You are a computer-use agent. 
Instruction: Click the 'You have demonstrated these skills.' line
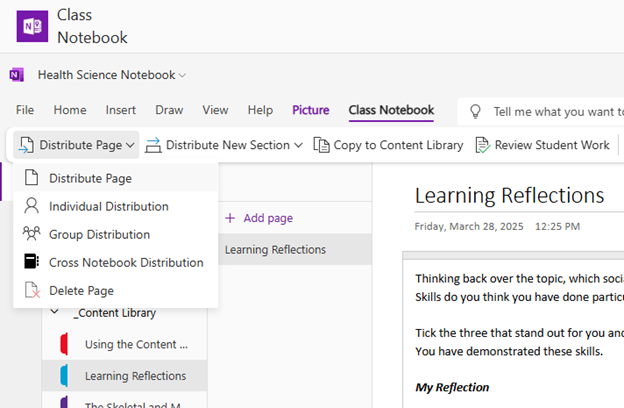(x=509, y=351)
